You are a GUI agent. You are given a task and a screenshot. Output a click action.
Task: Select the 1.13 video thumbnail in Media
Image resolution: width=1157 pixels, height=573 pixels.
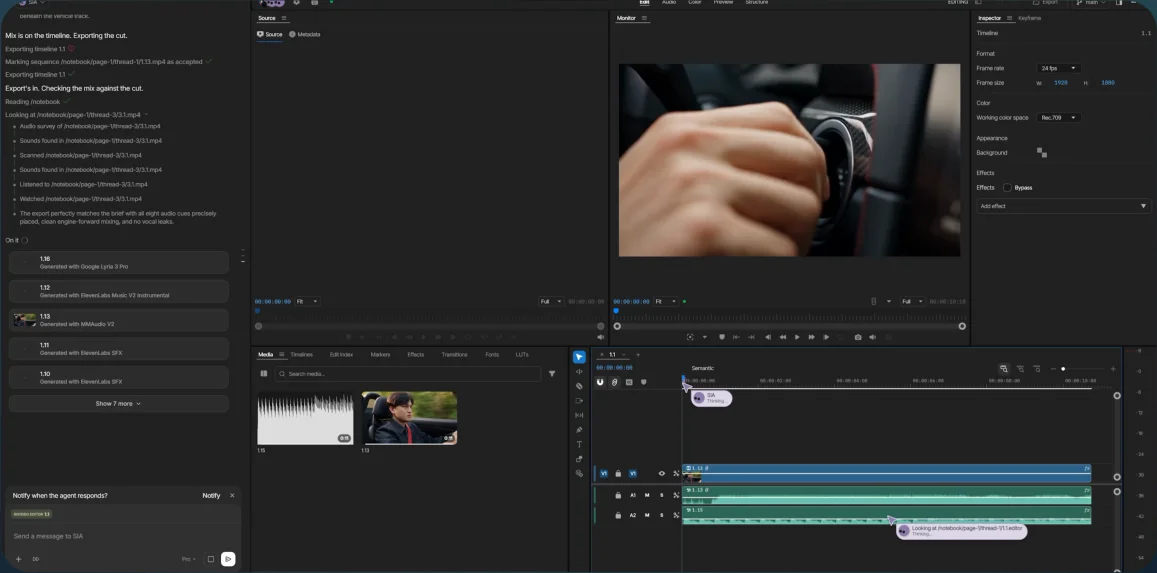[x=409, y=418]
